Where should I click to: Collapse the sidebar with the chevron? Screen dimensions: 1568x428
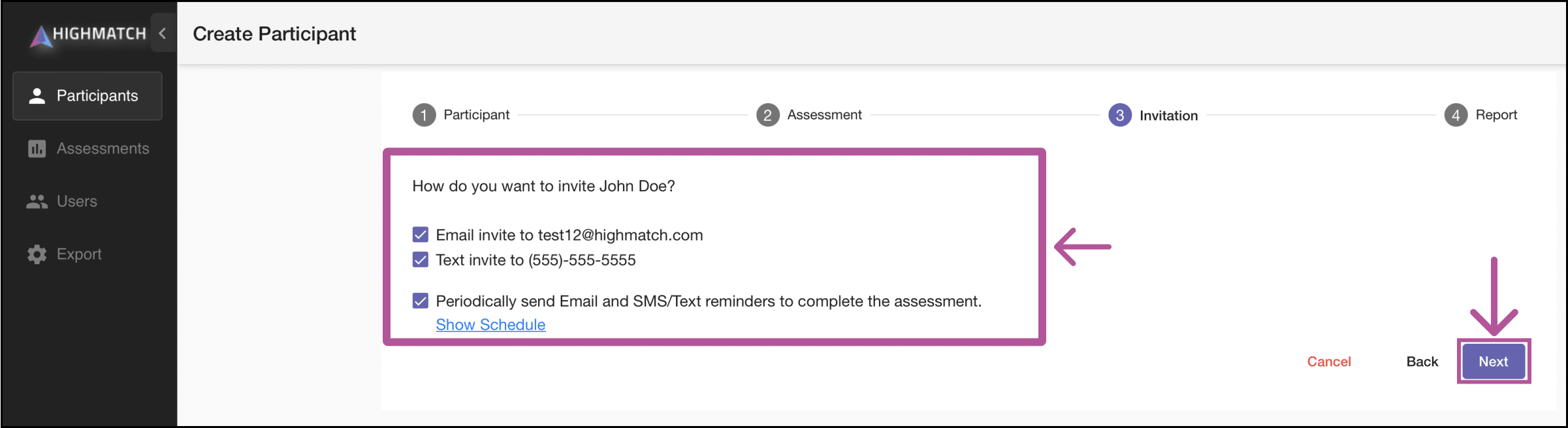(163, 33)
